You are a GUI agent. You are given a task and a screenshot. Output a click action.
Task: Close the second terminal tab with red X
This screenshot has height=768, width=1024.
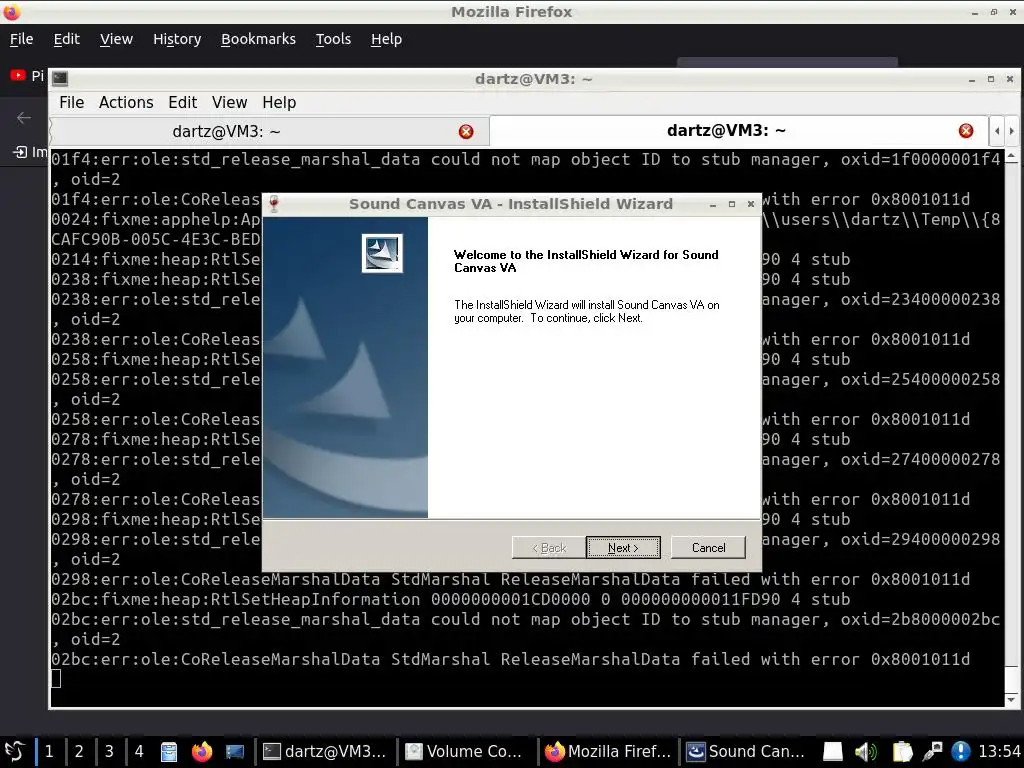pos(966,131)
